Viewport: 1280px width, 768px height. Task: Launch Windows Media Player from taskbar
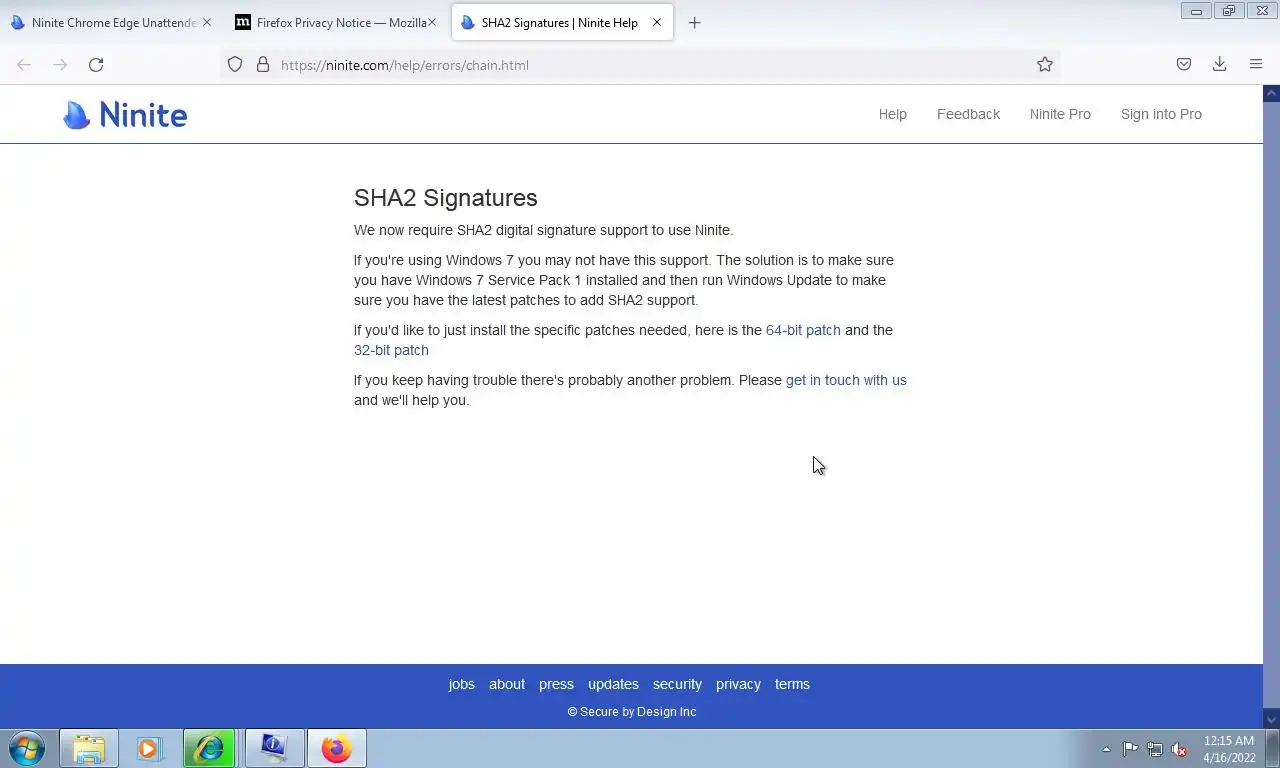tap(149, 748)
